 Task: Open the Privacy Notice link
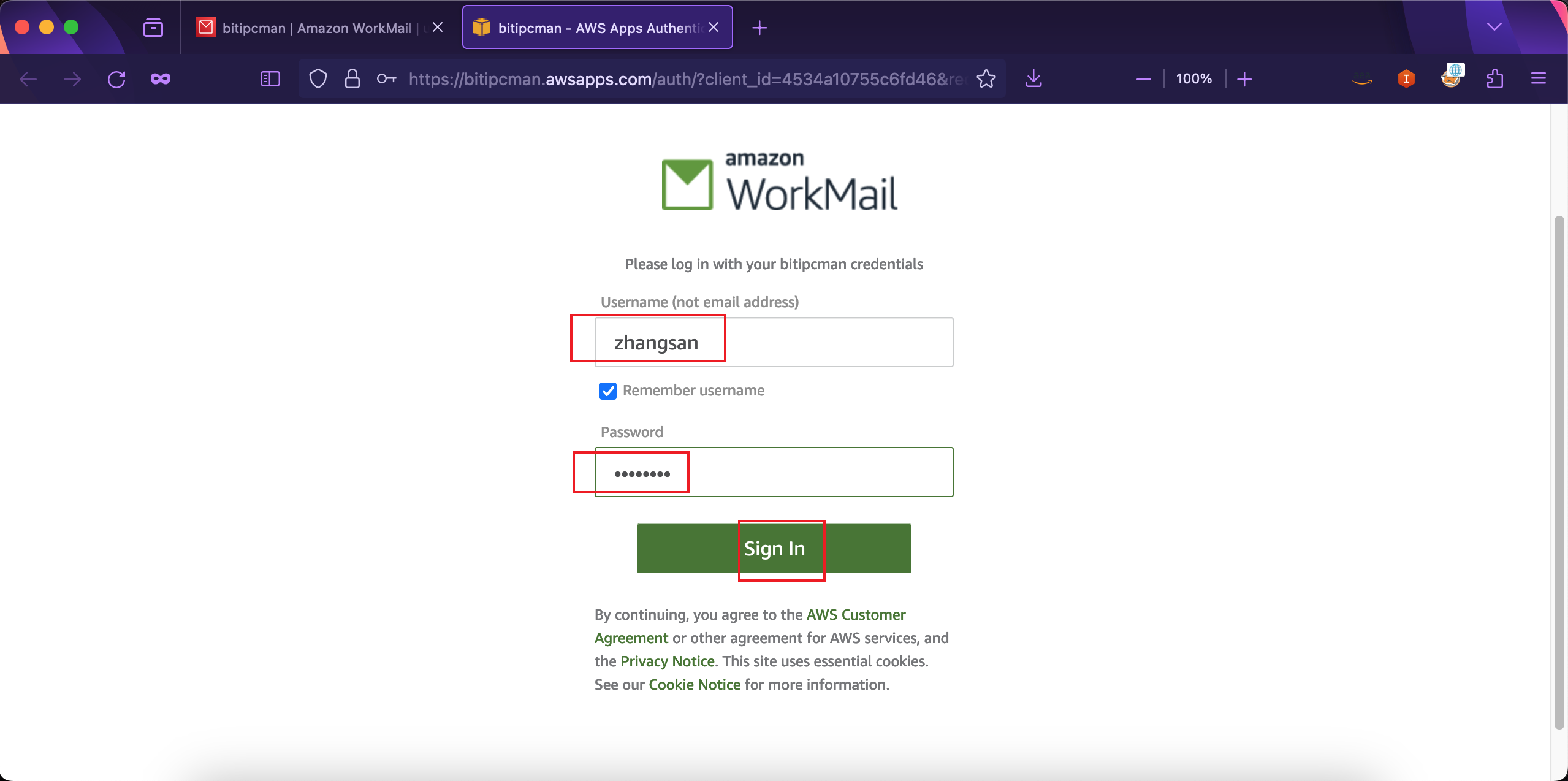coord(668,661)
